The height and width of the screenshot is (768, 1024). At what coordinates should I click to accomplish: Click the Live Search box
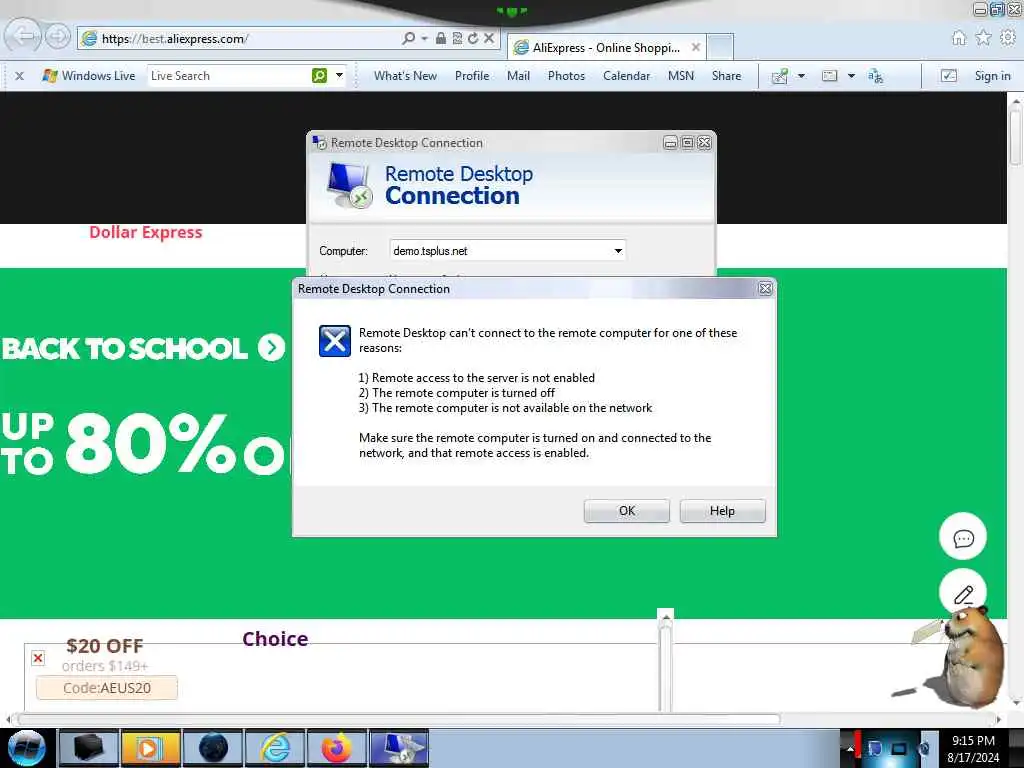tap(229, 76)
